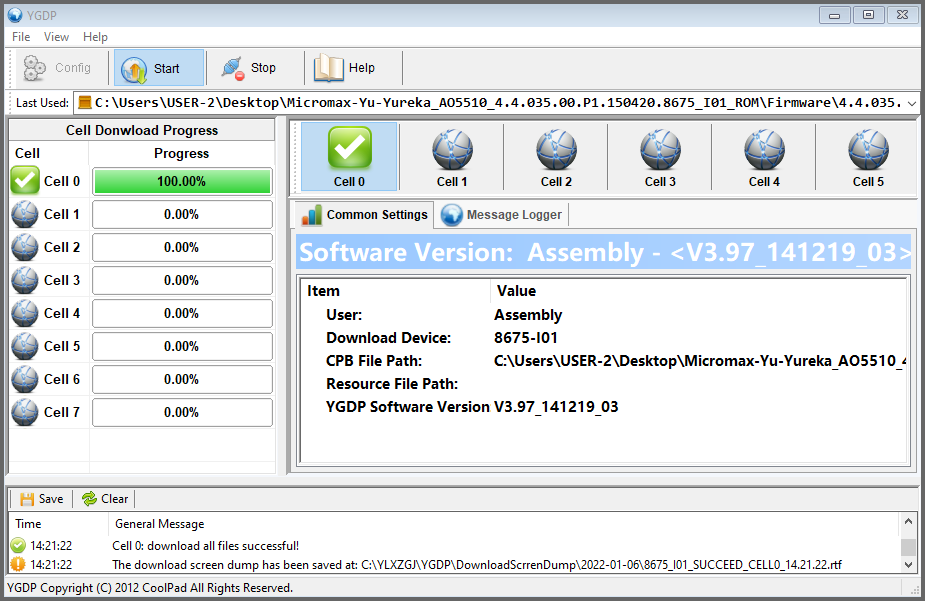
Task: Save the message log
Action: pos(41,499)
